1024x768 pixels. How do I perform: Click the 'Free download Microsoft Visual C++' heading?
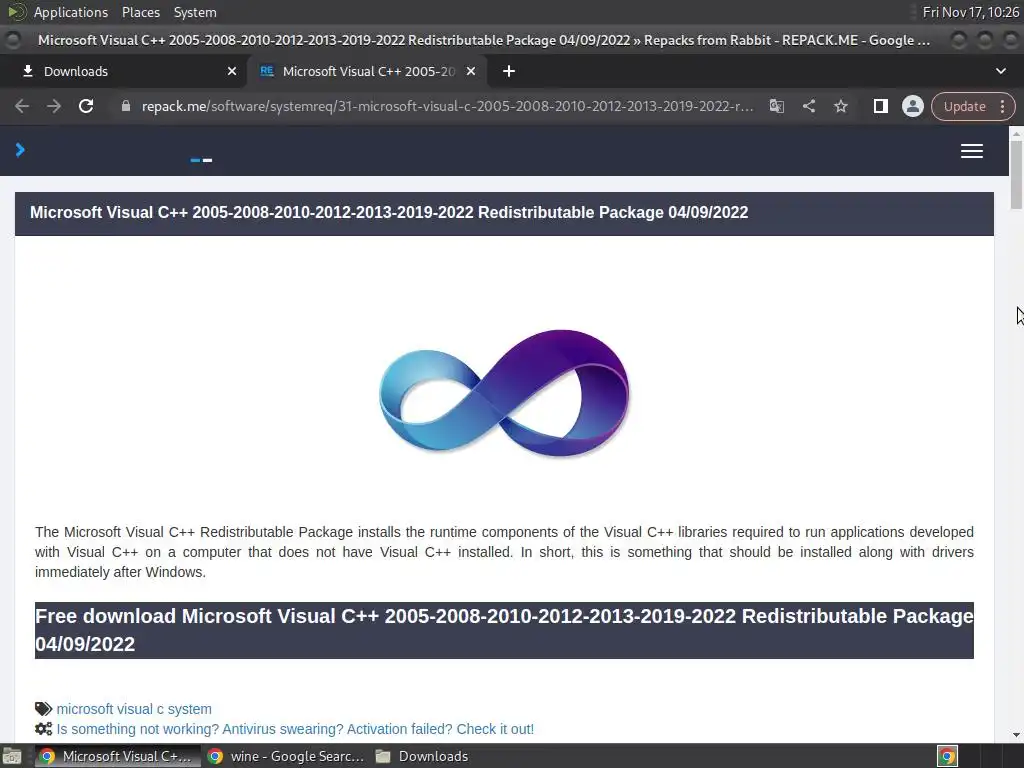click(x=504, y=630)
